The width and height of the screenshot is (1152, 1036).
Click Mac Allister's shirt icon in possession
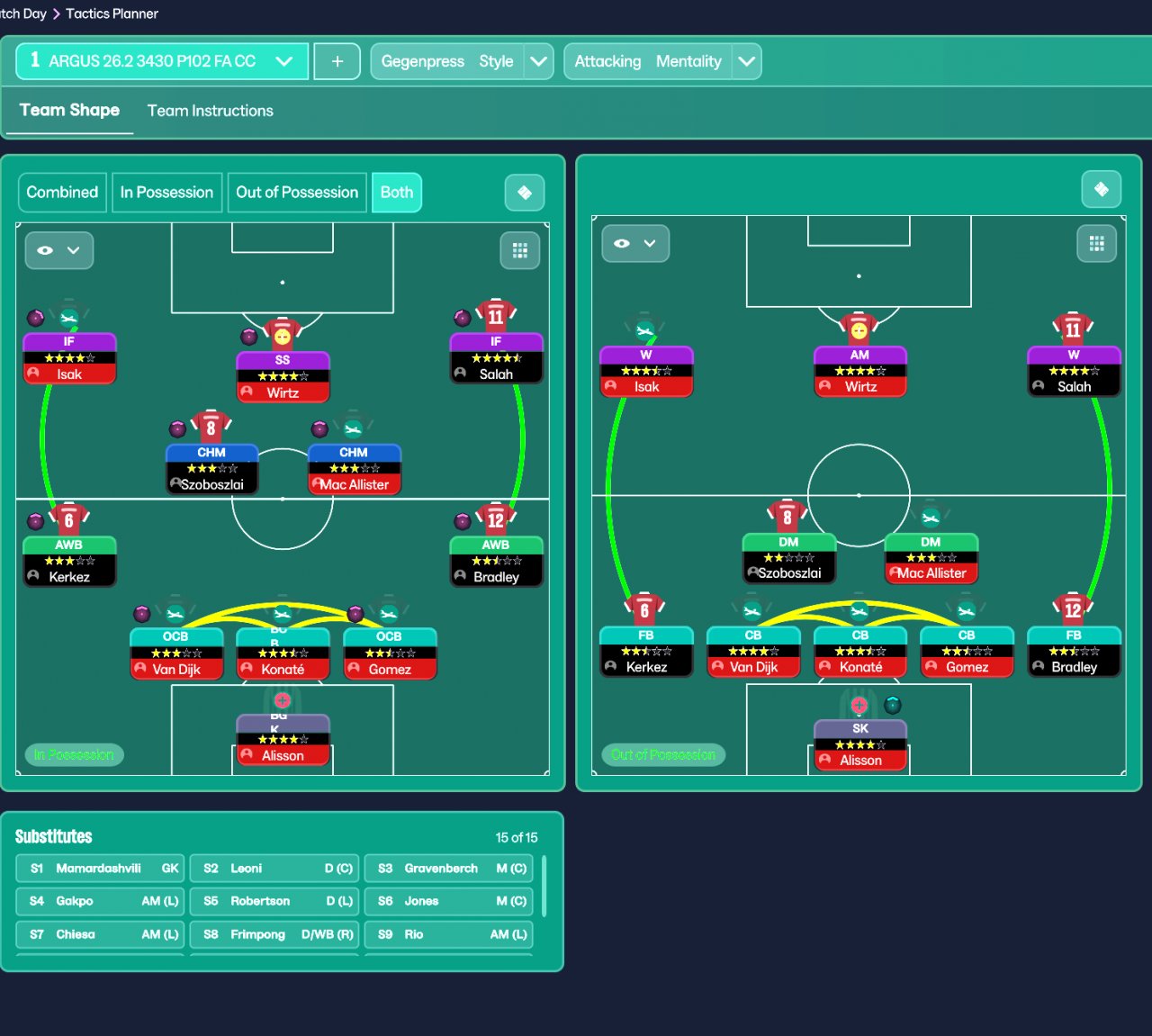pyautogui.click(x=353, y=427)
